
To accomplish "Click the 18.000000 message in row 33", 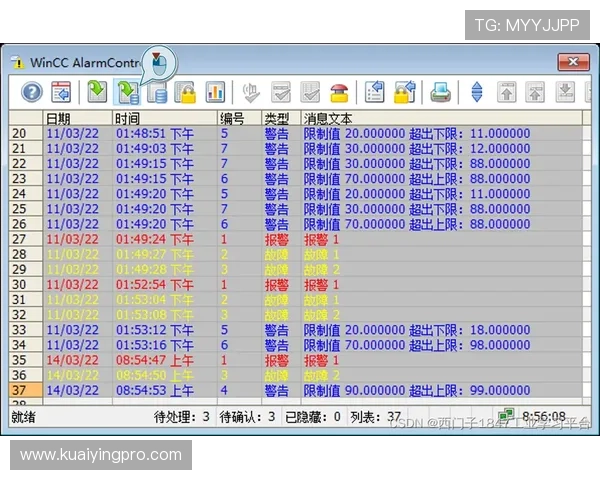I will [417, 330].
